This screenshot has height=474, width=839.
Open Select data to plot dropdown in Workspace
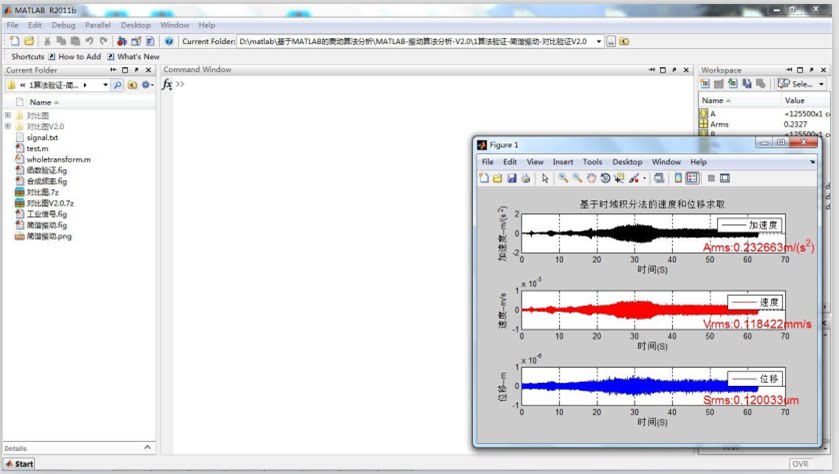tap(821, 84)
